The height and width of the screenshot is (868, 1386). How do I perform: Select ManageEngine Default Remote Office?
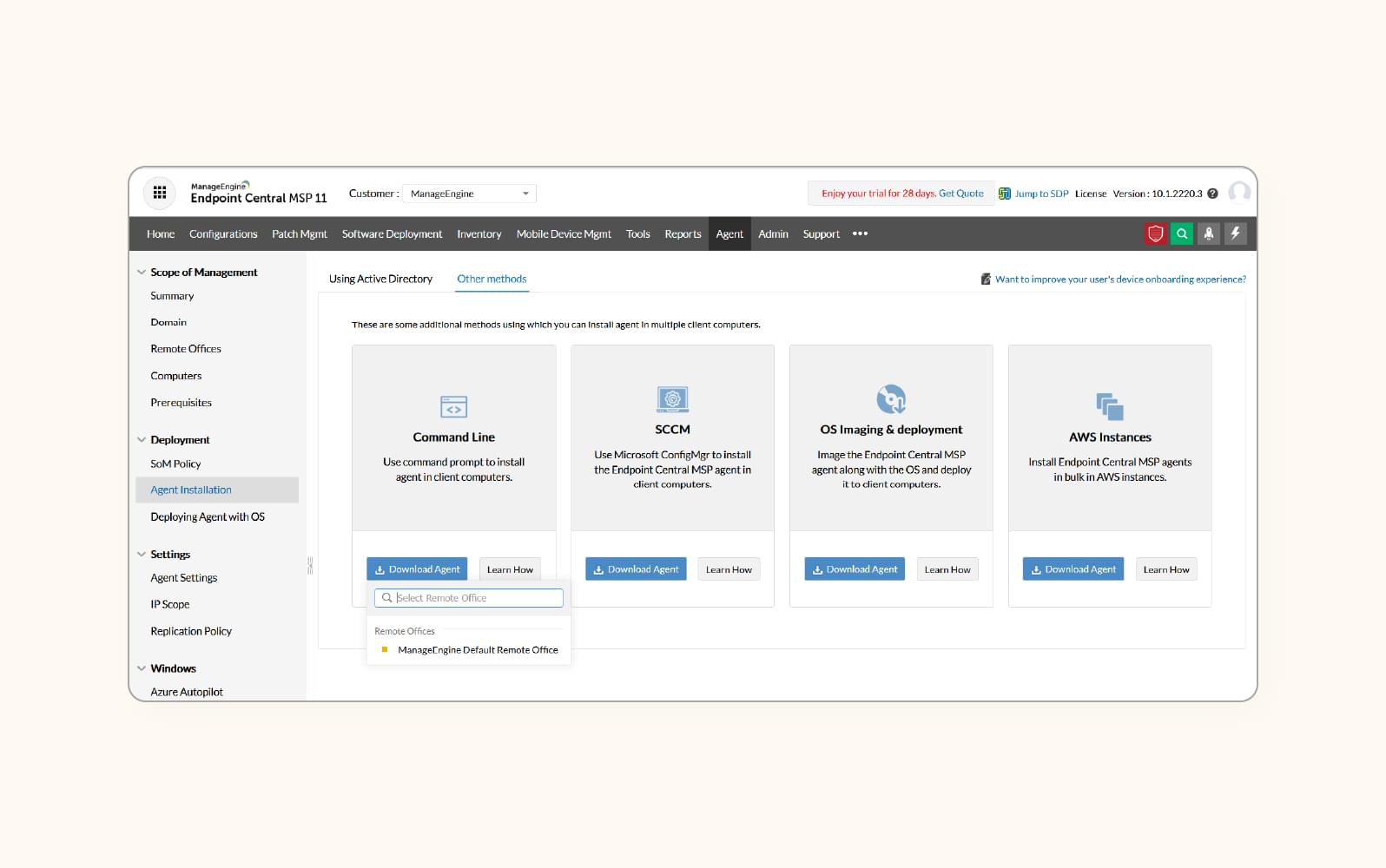tap(478, 650)
